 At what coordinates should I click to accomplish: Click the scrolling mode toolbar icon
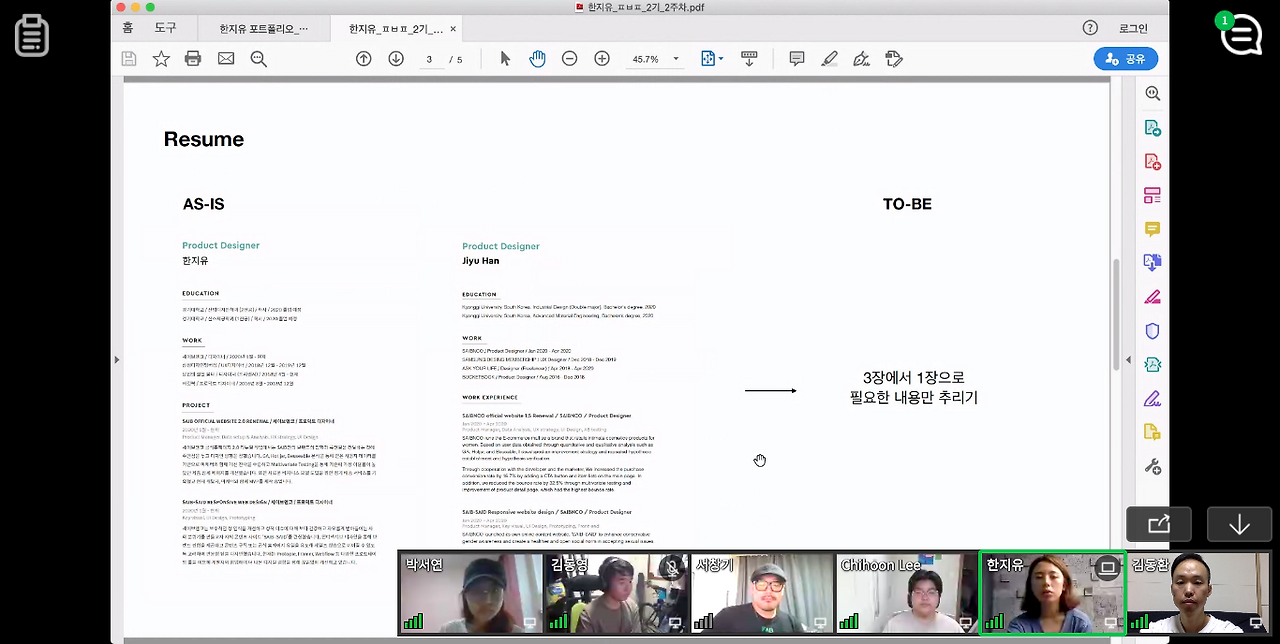[x=749, y=59]
